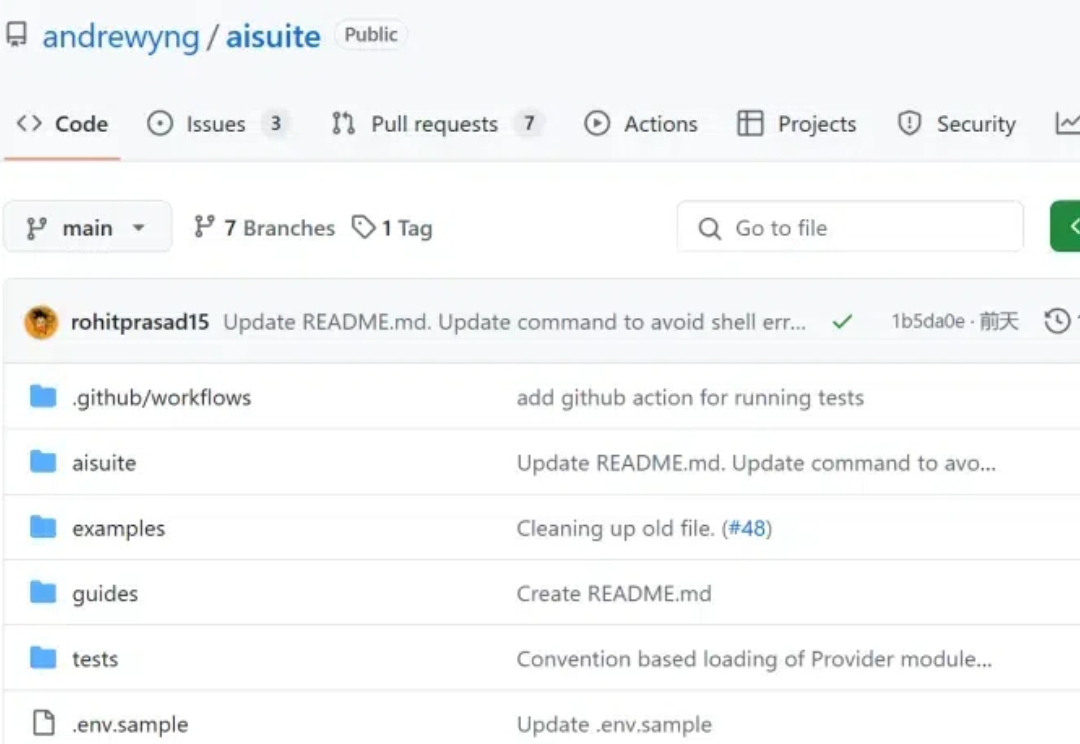Open the Security tab
Screen dimensions: 1080x744
click(x=957, y=124)
